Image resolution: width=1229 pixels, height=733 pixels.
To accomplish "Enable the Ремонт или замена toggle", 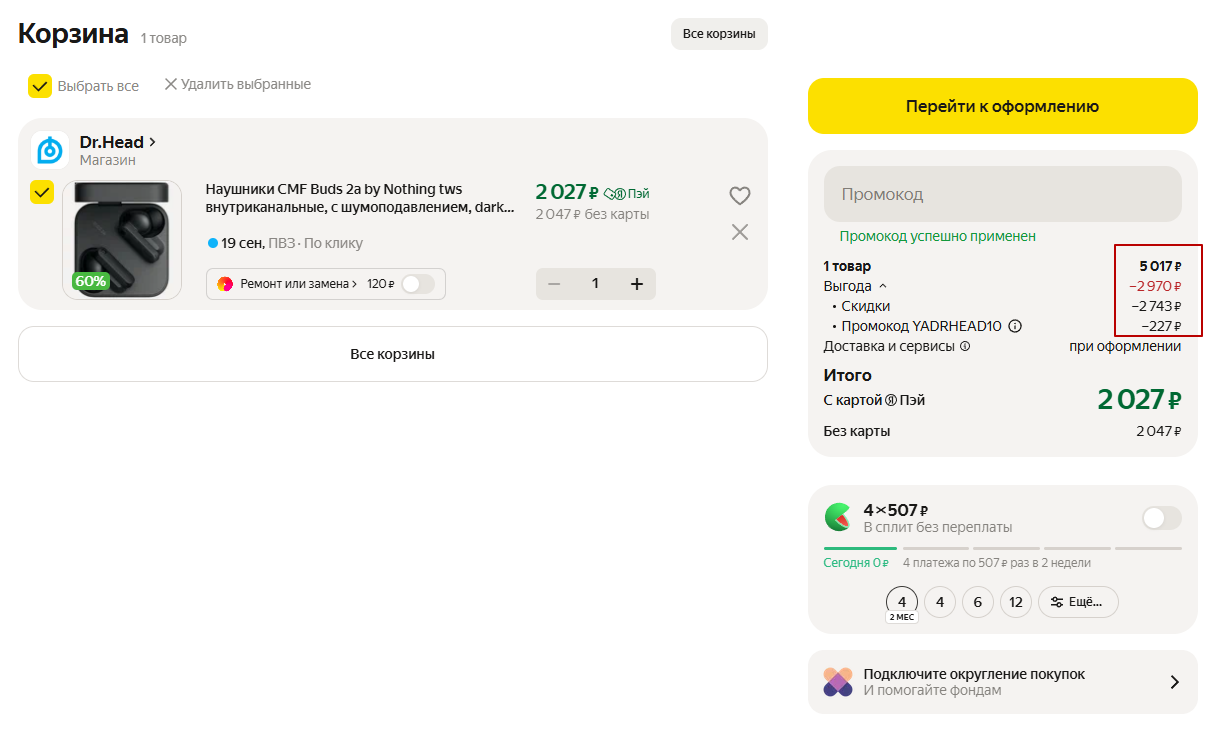I will click(417, 284).
